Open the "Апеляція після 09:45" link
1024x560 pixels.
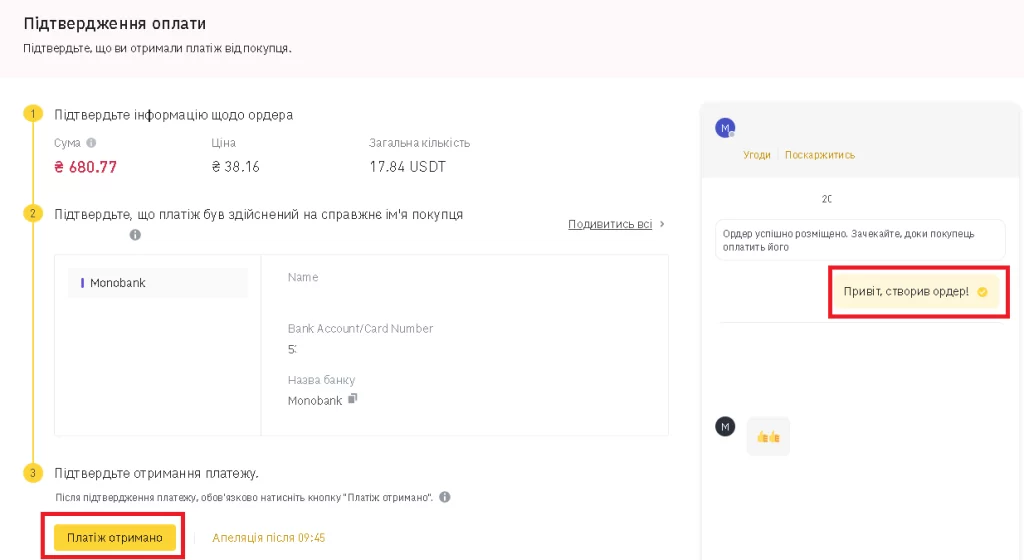click(x=268, y=538)
